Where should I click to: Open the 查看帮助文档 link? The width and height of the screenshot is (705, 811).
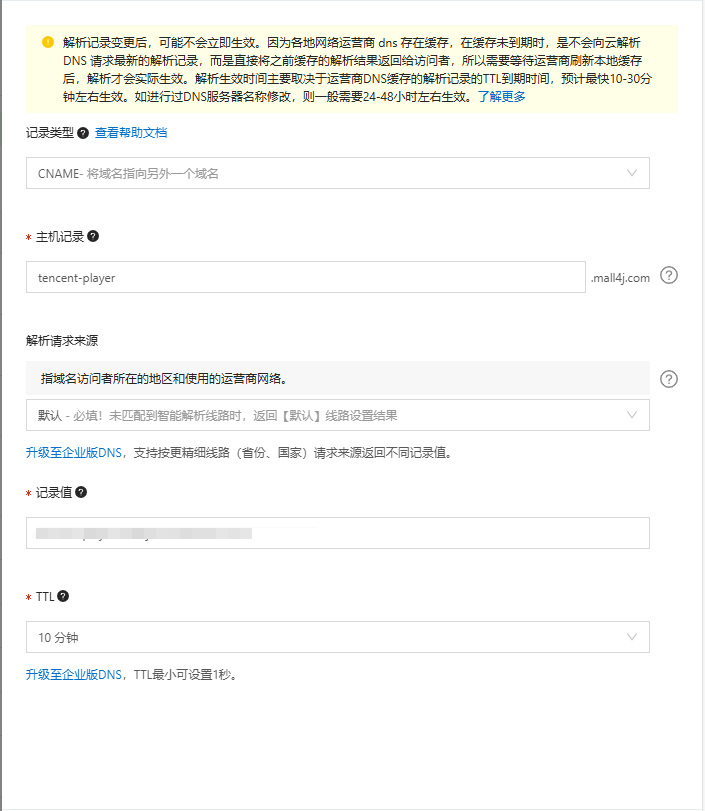tap(131, 133)
